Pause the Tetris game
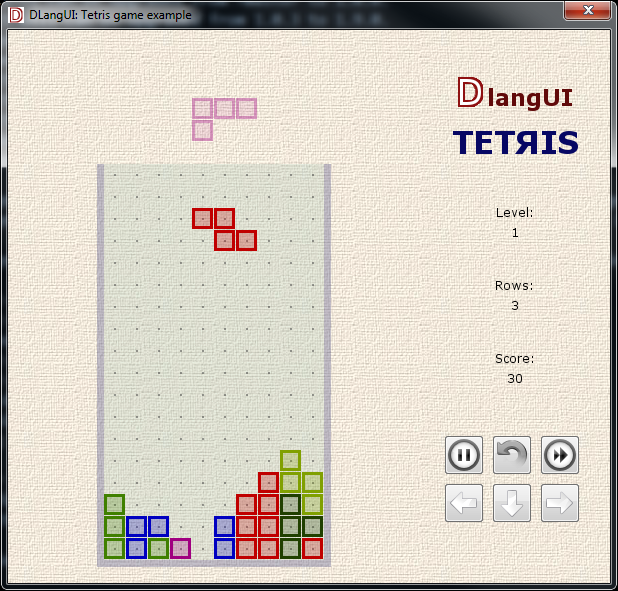Screen dimensions: 618x591 (464, 455)
